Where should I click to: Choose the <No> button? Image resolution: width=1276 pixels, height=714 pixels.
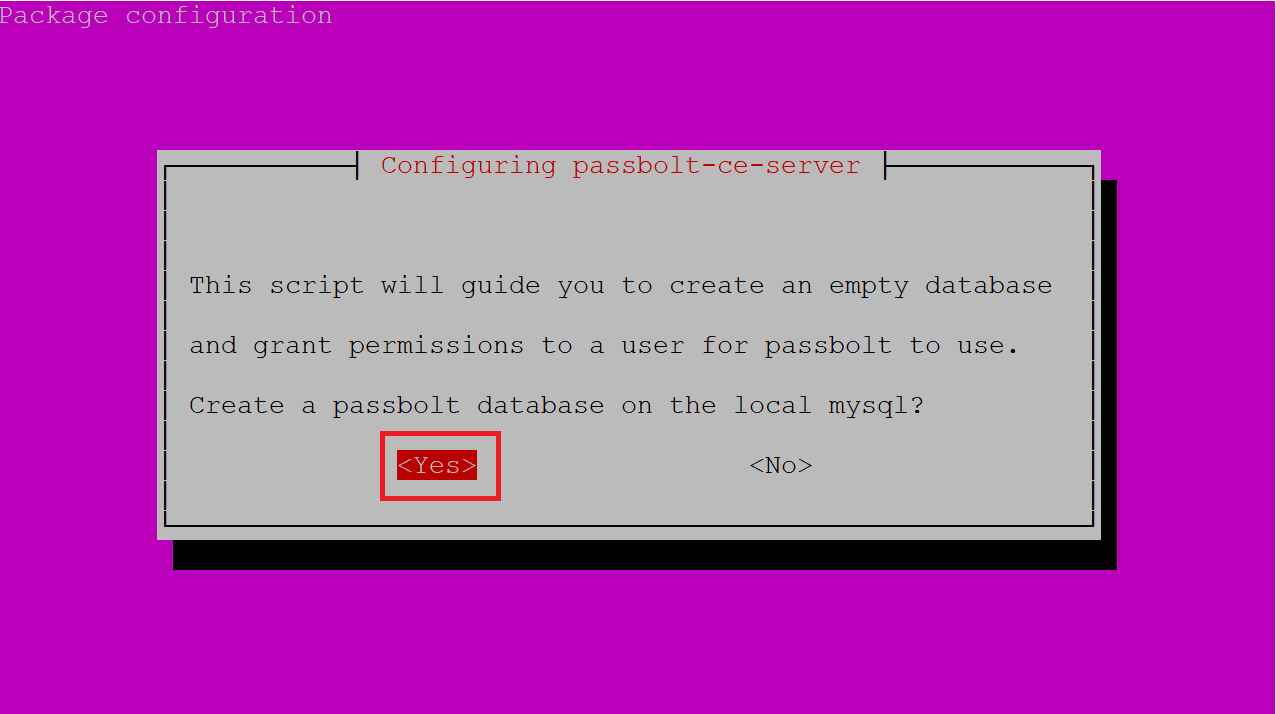coord(781,465)
